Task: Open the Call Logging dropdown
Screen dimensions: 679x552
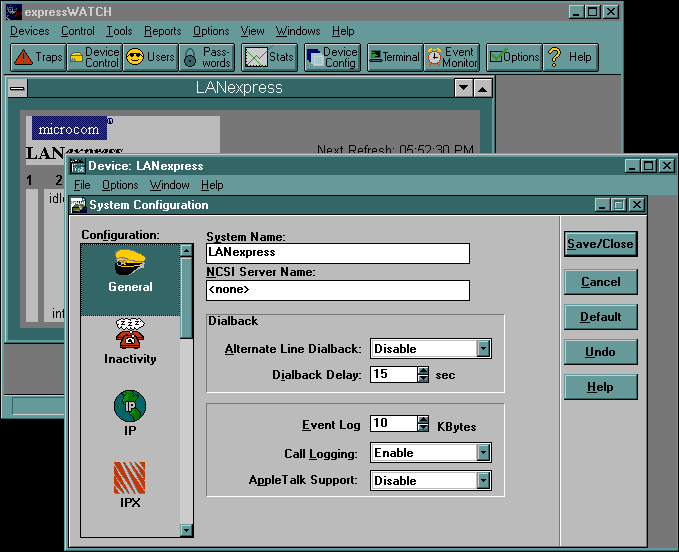Action: click(483, 453)
